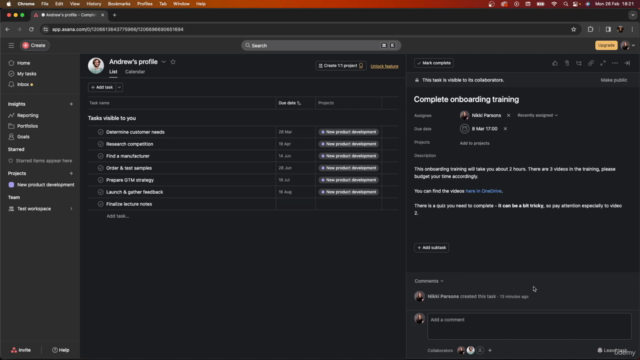This screenshot has height=360, width=640.
Task: Open the Bookmarks menu
Action: click(x=119, y=4)
